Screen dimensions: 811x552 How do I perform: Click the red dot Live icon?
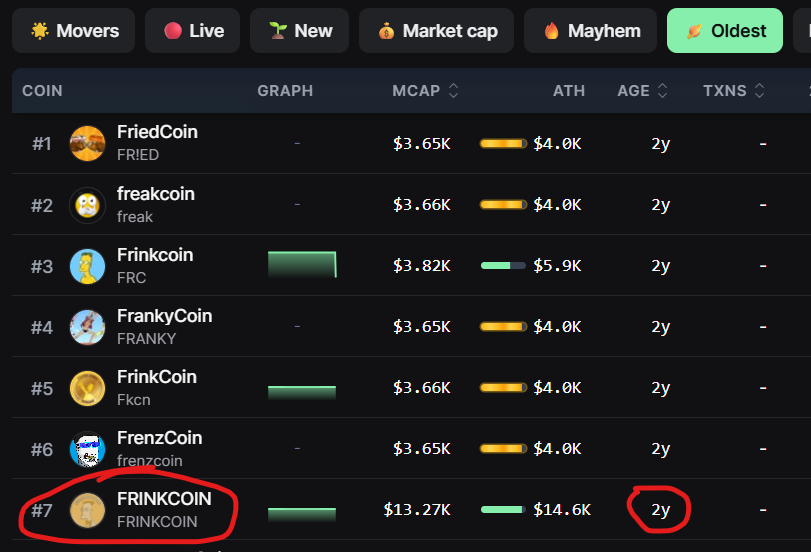pos(173,31)
